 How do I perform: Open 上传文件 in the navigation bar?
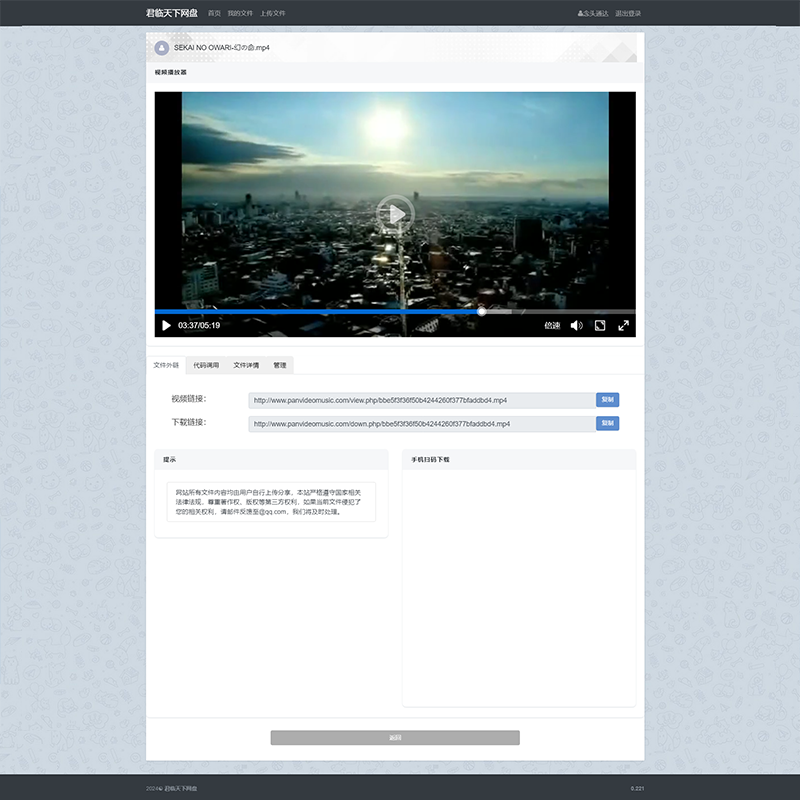[x=273, y=14]
